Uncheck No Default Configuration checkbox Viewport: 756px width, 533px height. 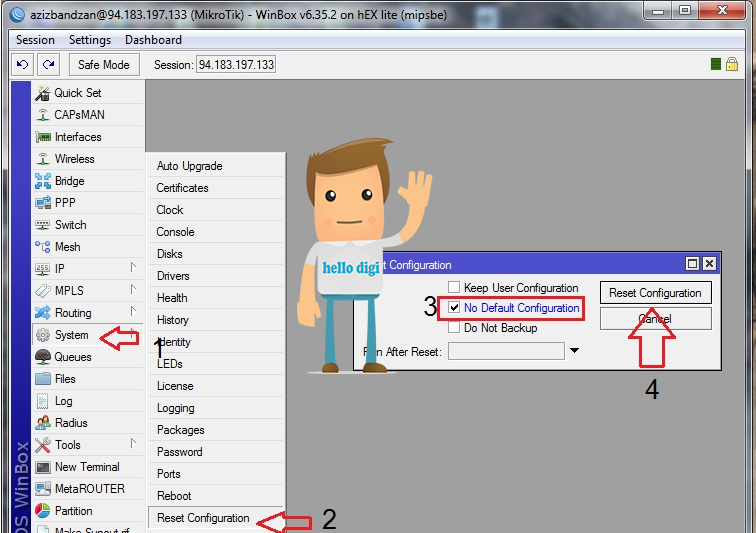[454, 308]
